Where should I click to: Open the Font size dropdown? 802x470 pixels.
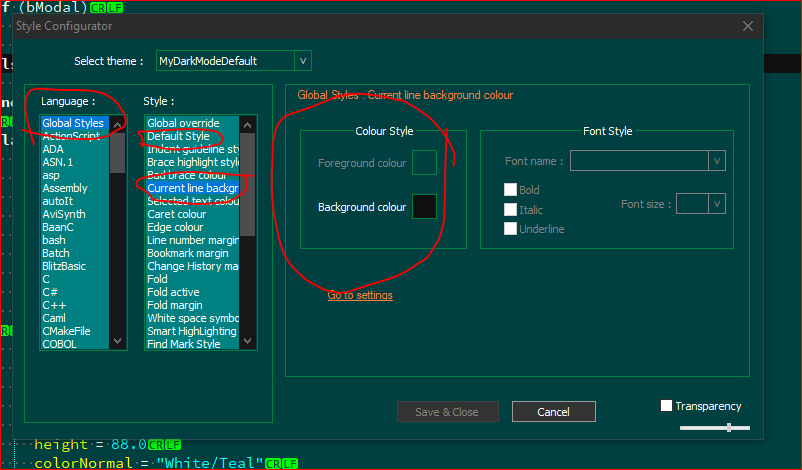717,204
